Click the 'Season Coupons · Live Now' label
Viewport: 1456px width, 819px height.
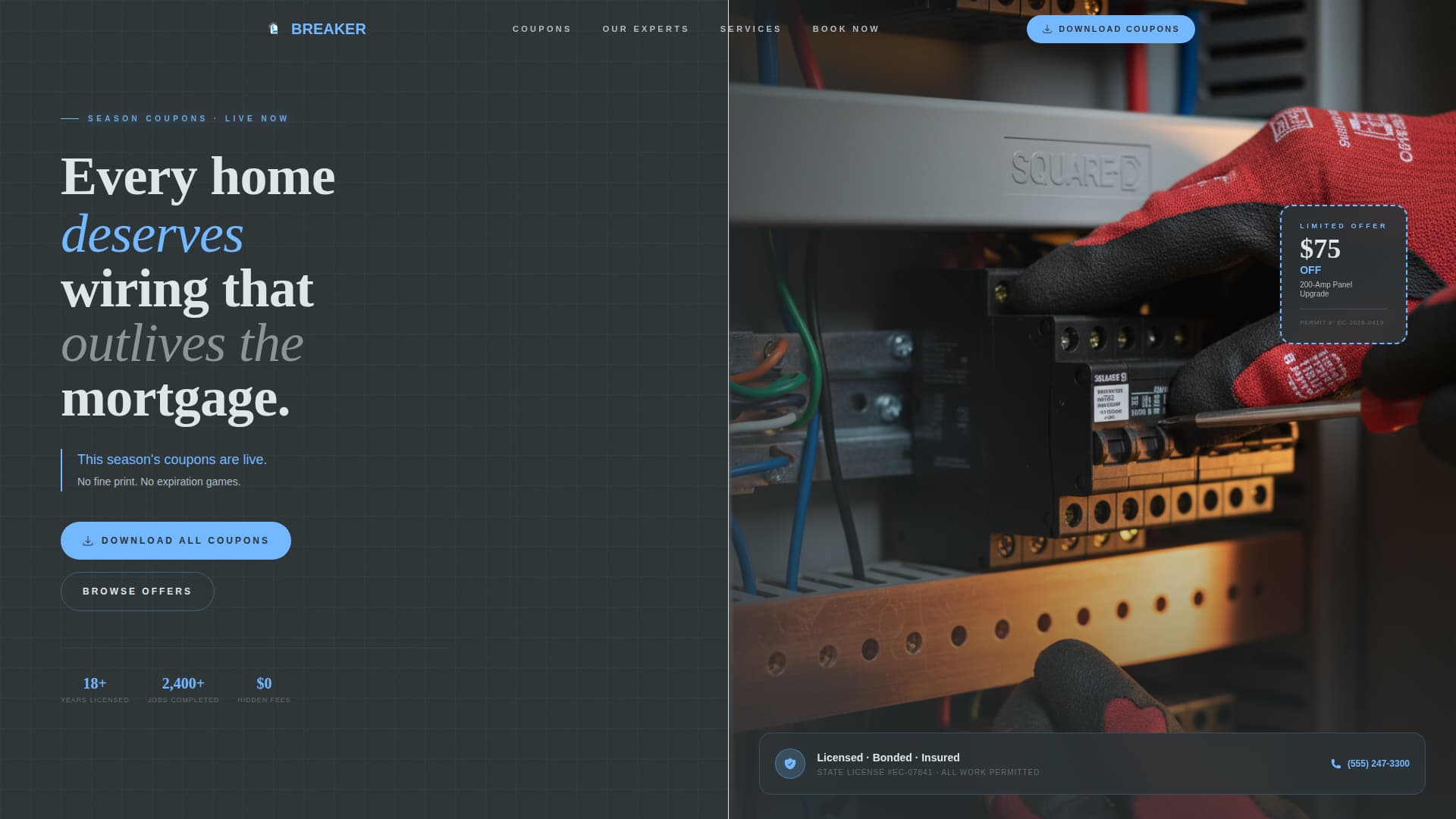coord(188,118)
